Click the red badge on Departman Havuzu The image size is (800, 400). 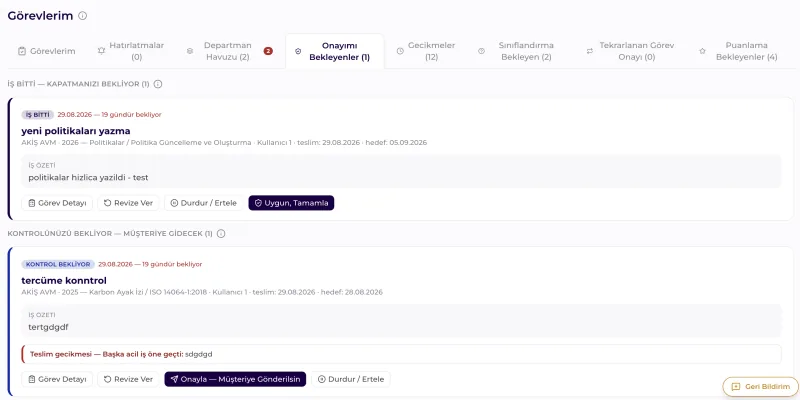click(268, 51)
